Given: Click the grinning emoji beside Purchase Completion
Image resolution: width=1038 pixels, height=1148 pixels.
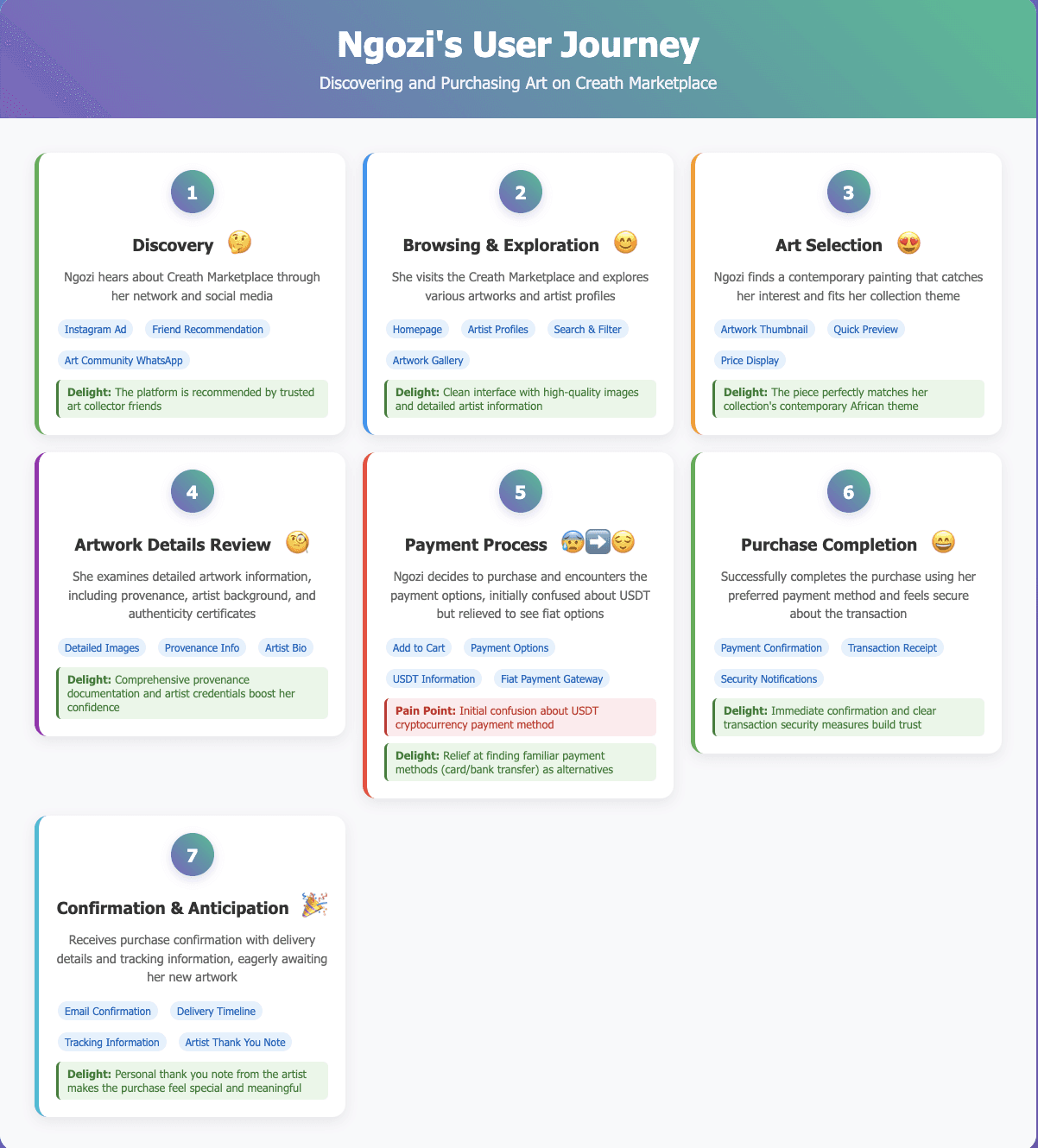Looking at the screenshot, I should point(944,543).
